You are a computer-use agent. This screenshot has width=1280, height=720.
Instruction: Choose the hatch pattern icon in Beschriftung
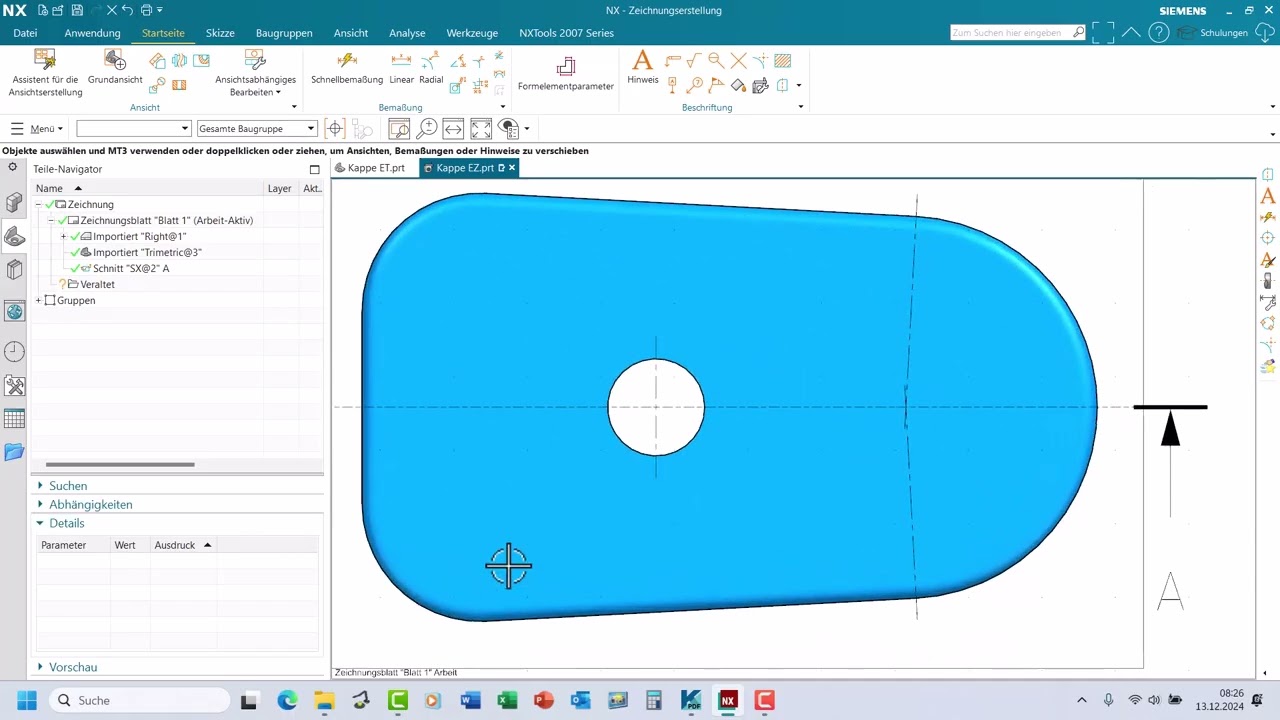tap(783, 61)
